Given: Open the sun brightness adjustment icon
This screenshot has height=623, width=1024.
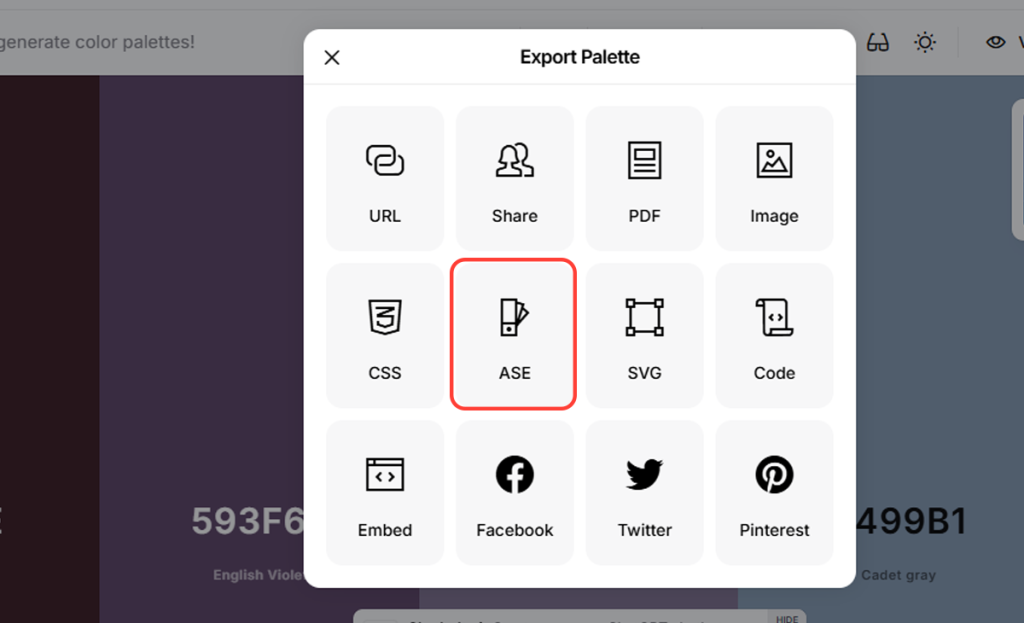Looking at the screenshot, I should click(926, 43).
